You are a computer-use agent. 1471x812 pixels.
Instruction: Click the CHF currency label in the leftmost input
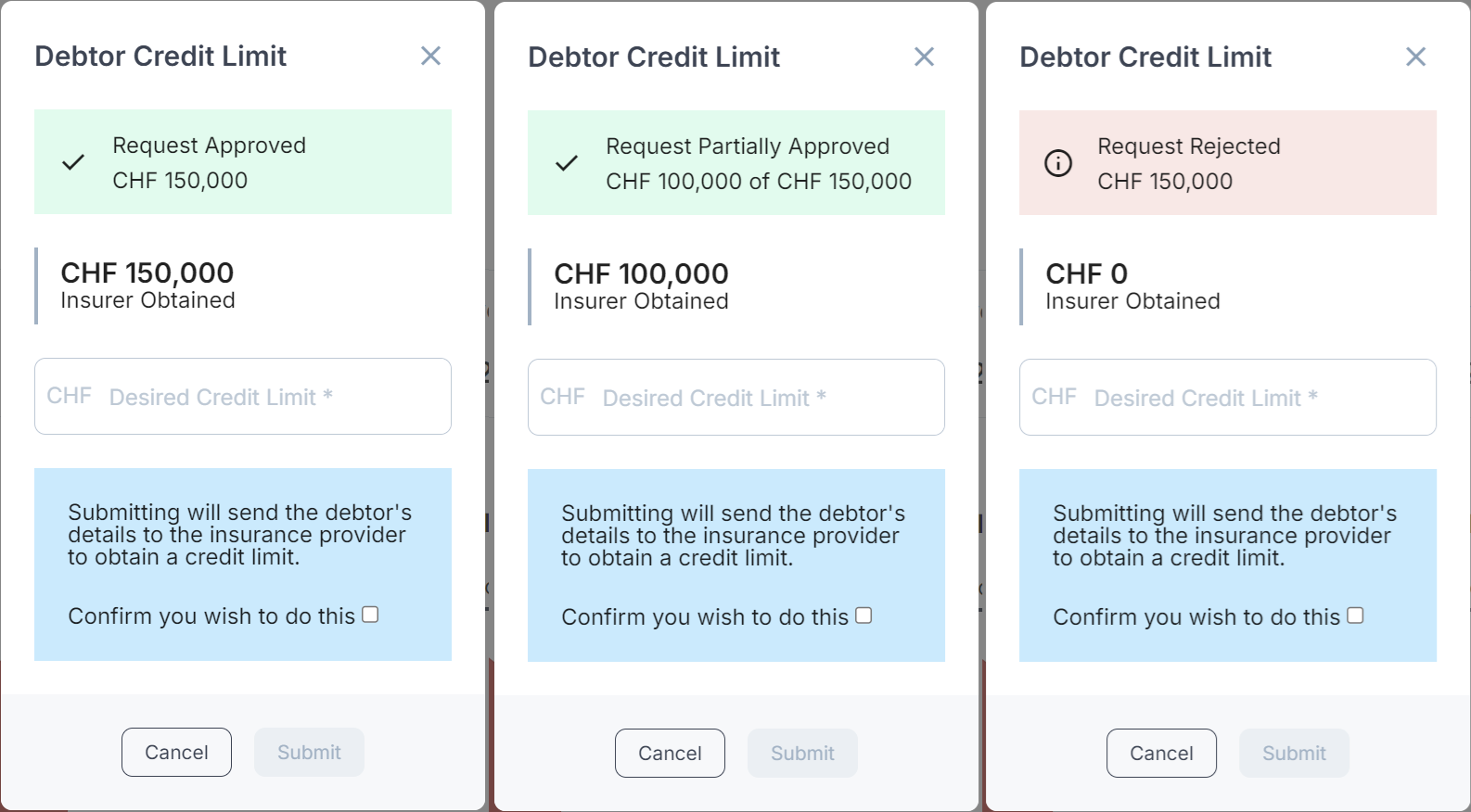tap(69, 397)
